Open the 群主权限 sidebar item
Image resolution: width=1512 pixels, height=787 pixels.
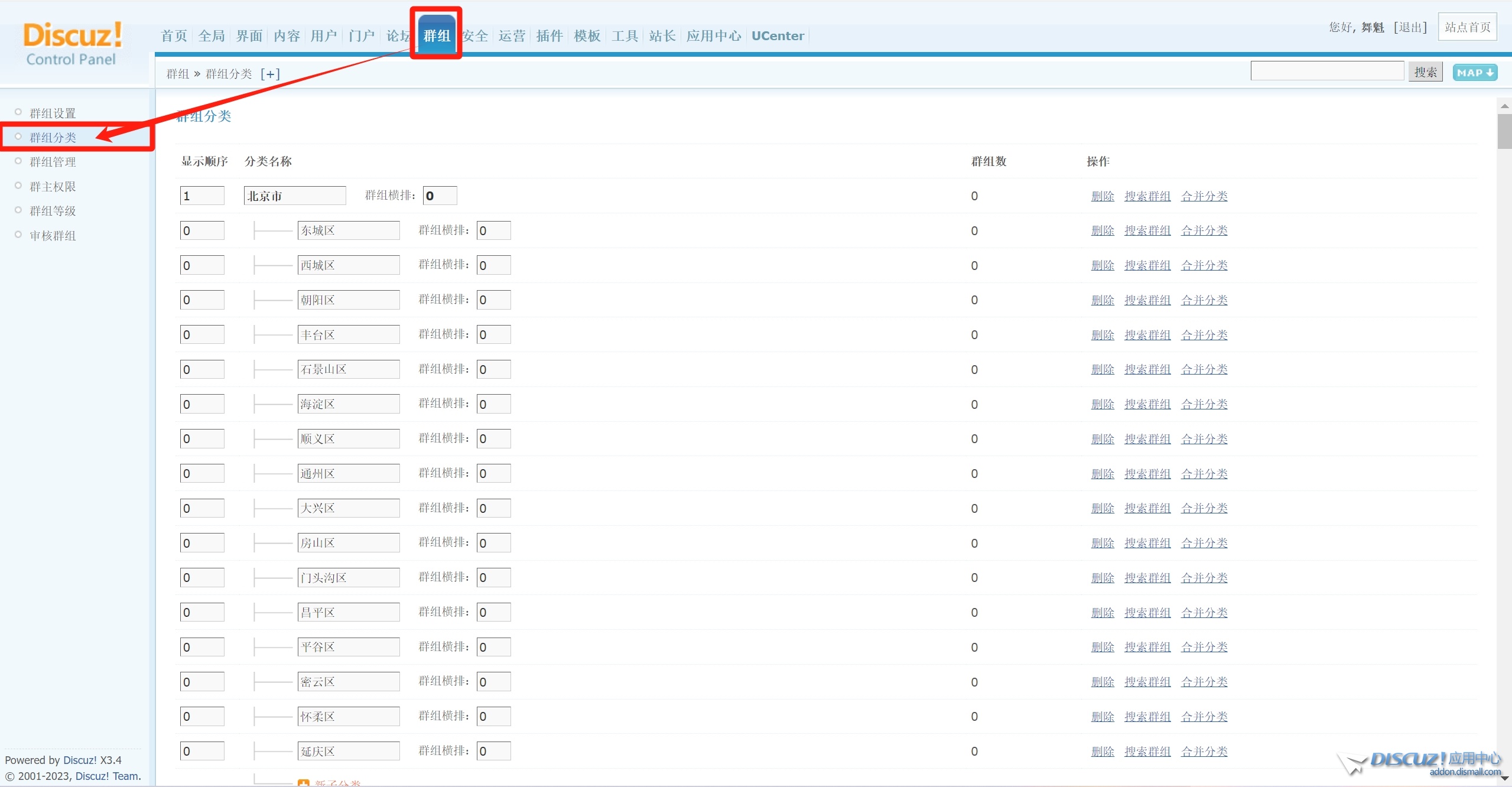click(x=53, y=187)
